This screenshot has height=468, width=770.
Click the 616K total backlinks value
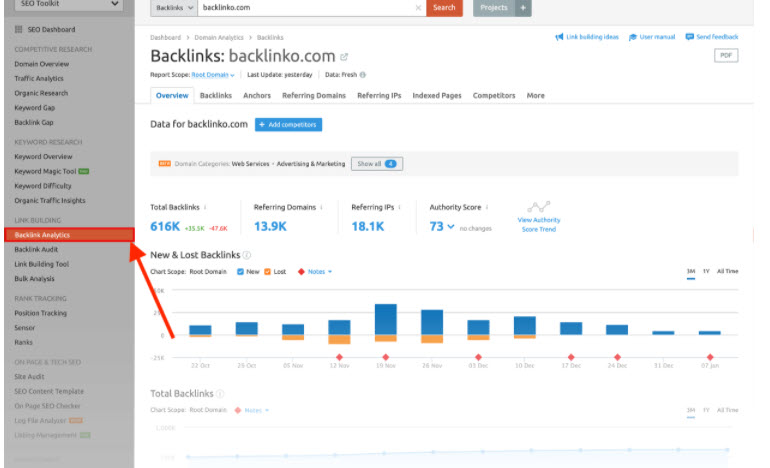point(165,226)
